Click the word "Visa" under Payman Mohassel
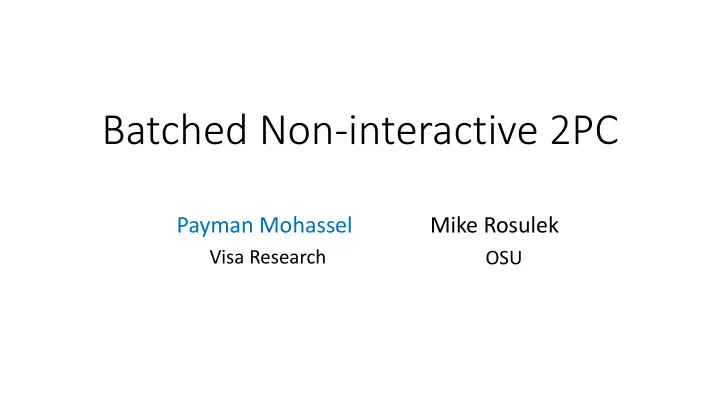The image size is (720, 405). pos(226,257)
